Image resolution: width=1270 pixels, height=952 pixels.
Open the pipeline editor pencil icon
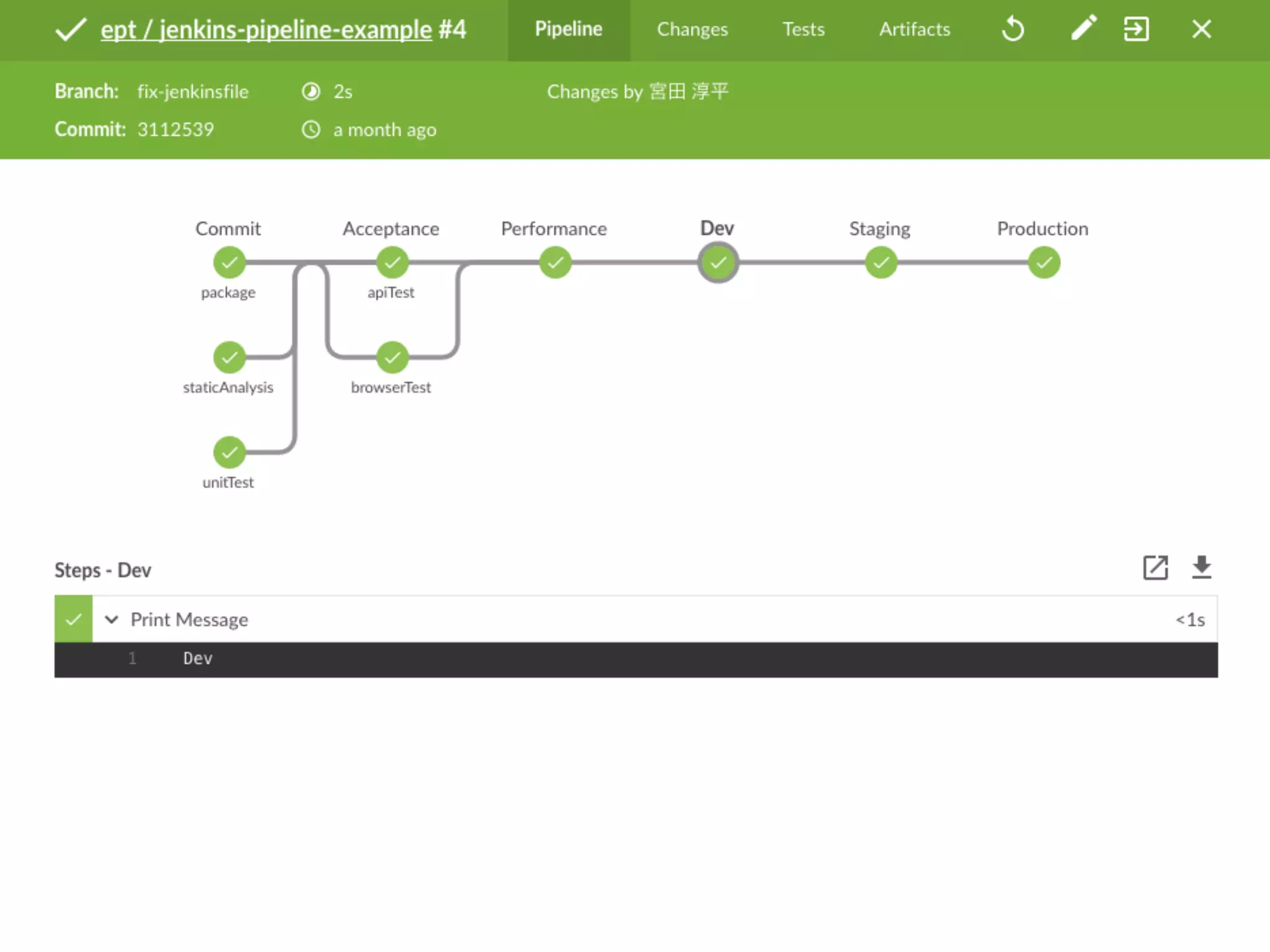(x=1083, y=29)
